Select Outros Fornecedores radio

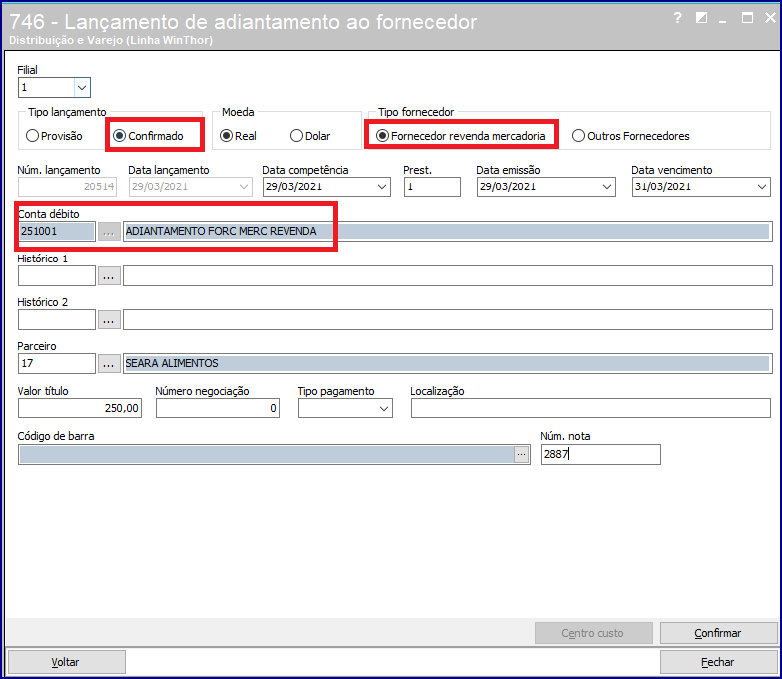[x=630, y=136]
